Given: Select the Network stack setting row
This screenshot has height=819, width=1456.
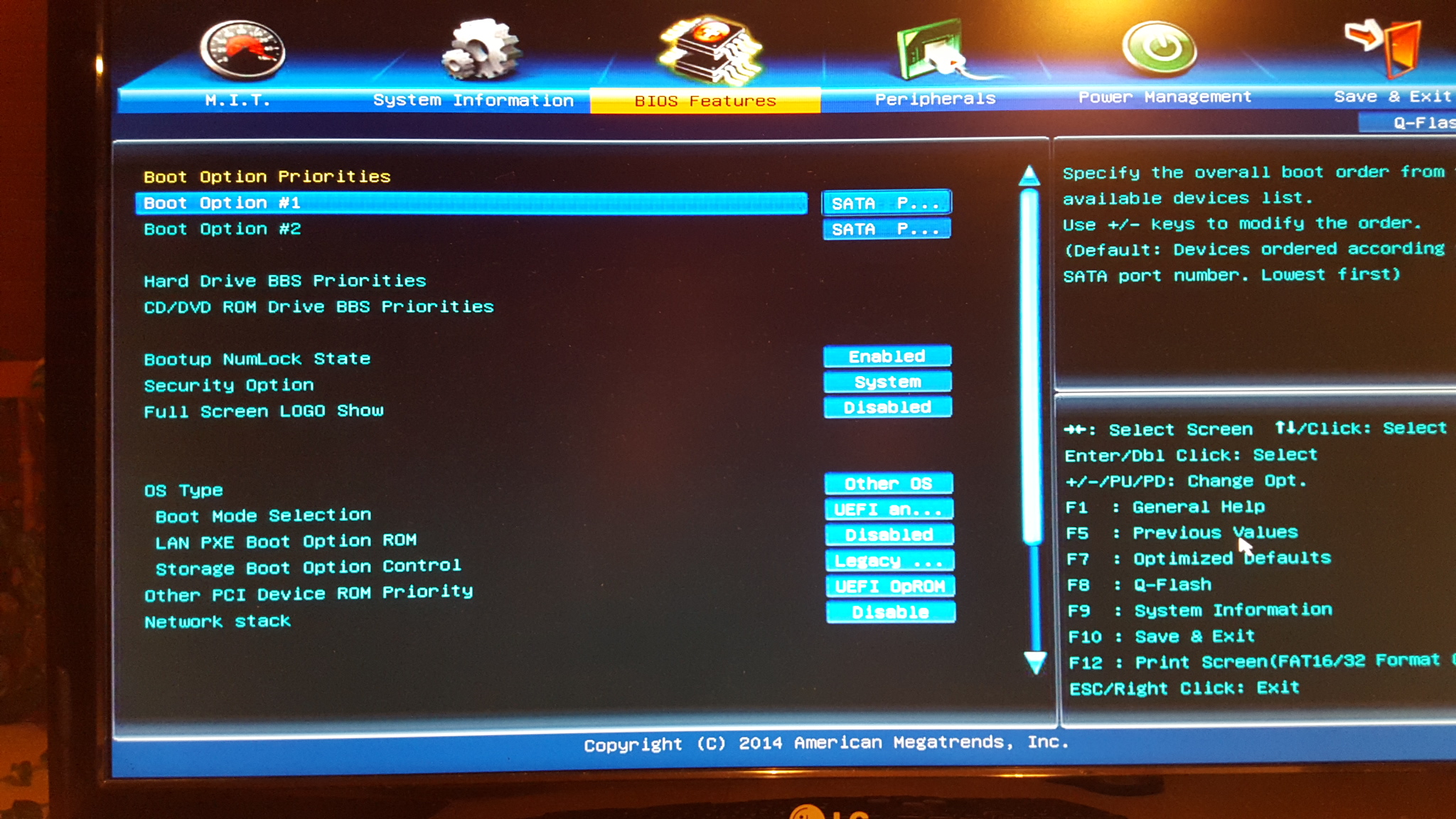Looking at the screenshot, I should tap(218, 621).
